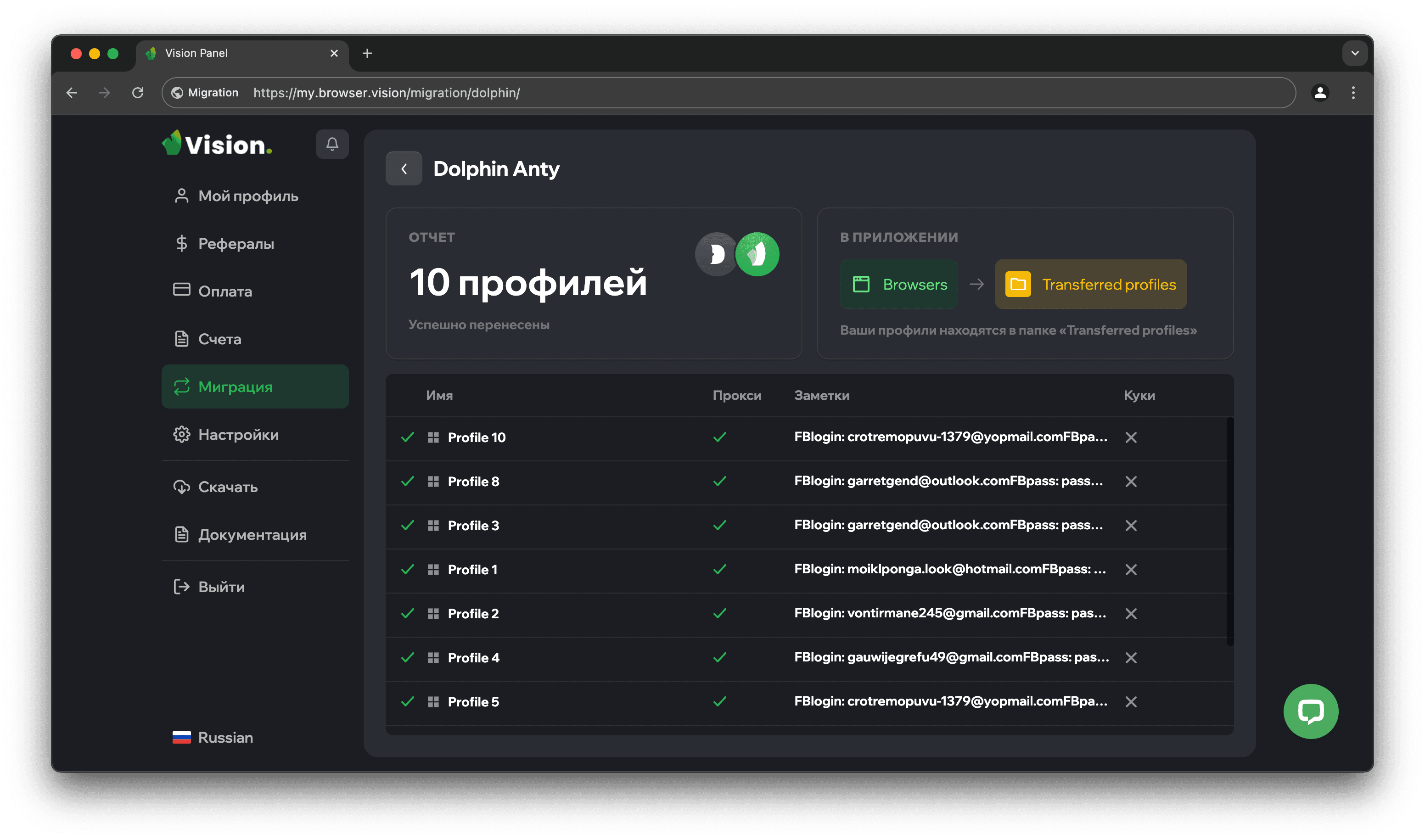The height and width of the screenshot is (840, 1425).
Task: Select Счета in the sidebar
Action: coord(255,339)
